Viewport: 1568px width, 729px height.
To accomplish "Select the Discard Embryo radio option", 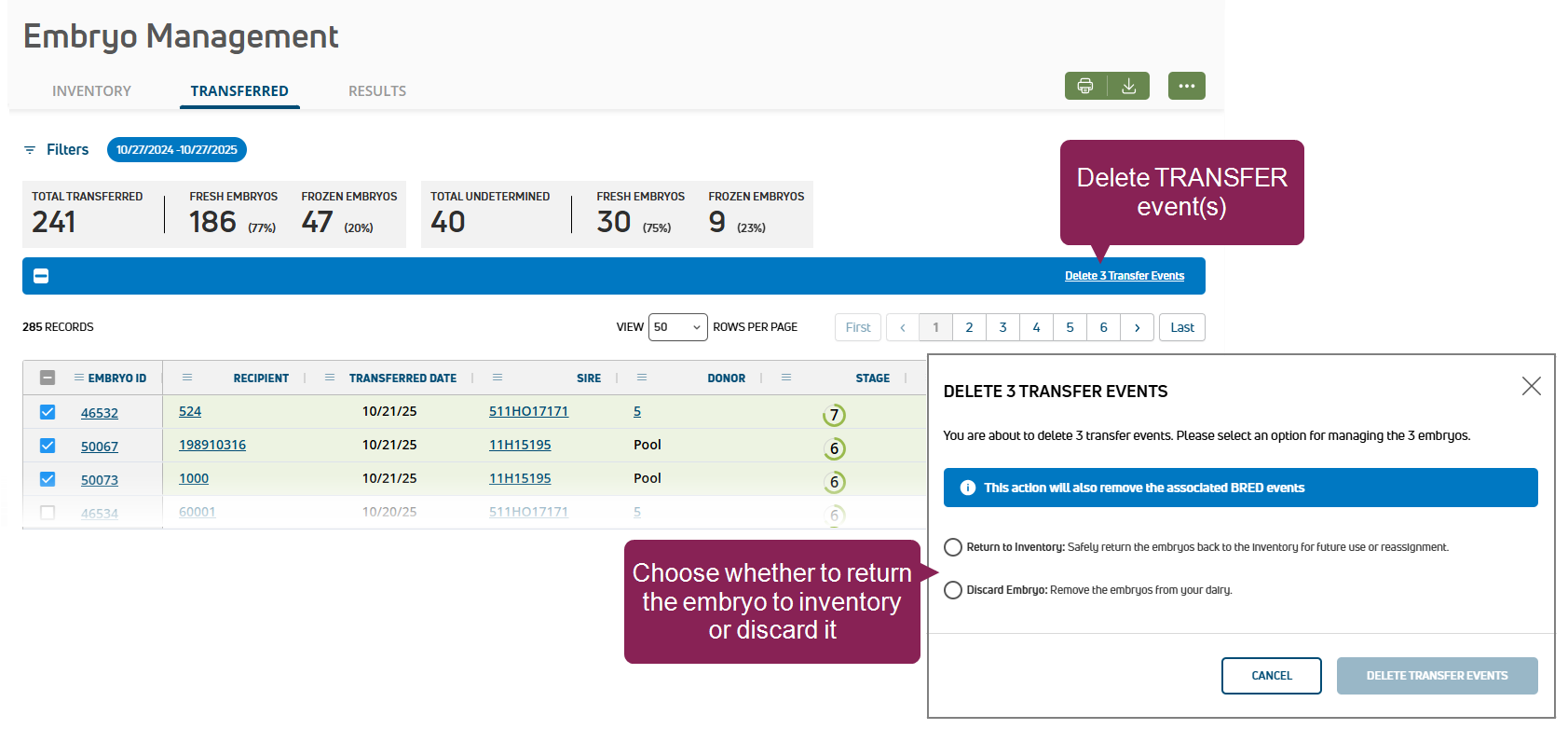I will click(x=953, y=590).
